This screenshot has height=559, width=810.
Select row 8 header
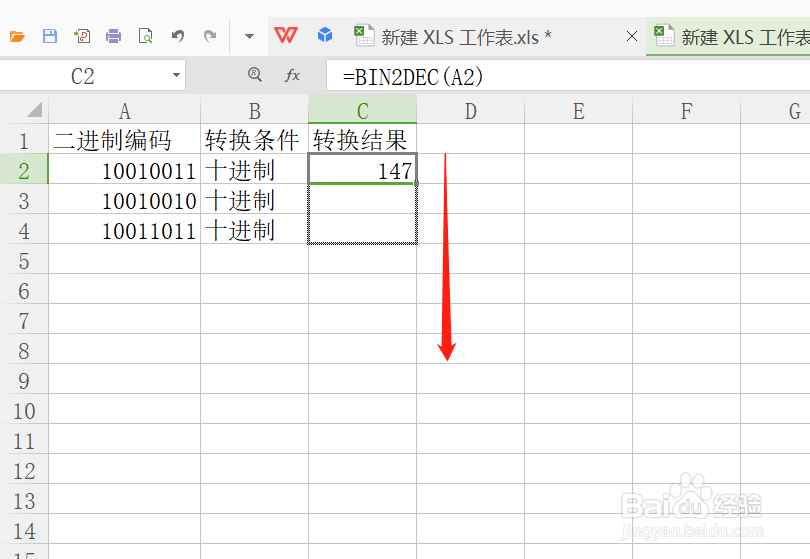pyautogui.click(x=24, y=349)
